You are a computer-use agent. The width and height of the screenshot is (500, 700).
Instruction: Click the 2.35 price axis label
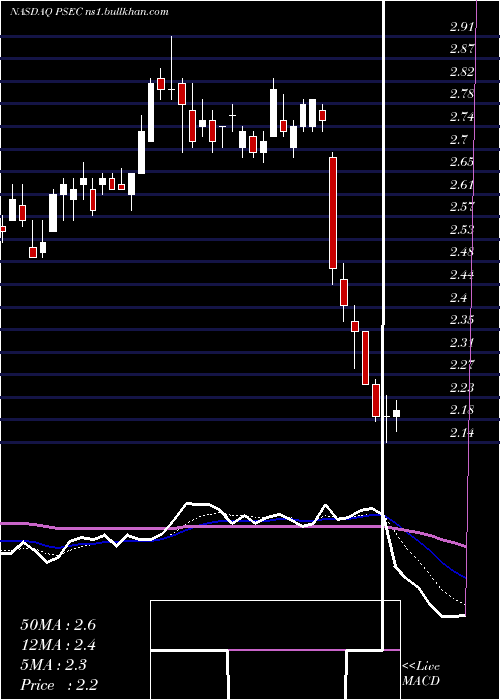tap(462, 320)
